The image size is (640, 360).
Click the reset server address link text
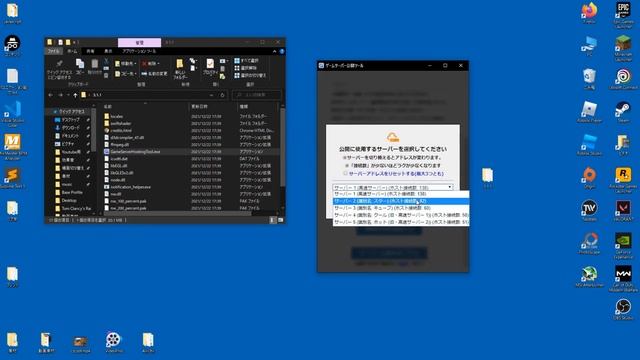(x=396, y=173)
